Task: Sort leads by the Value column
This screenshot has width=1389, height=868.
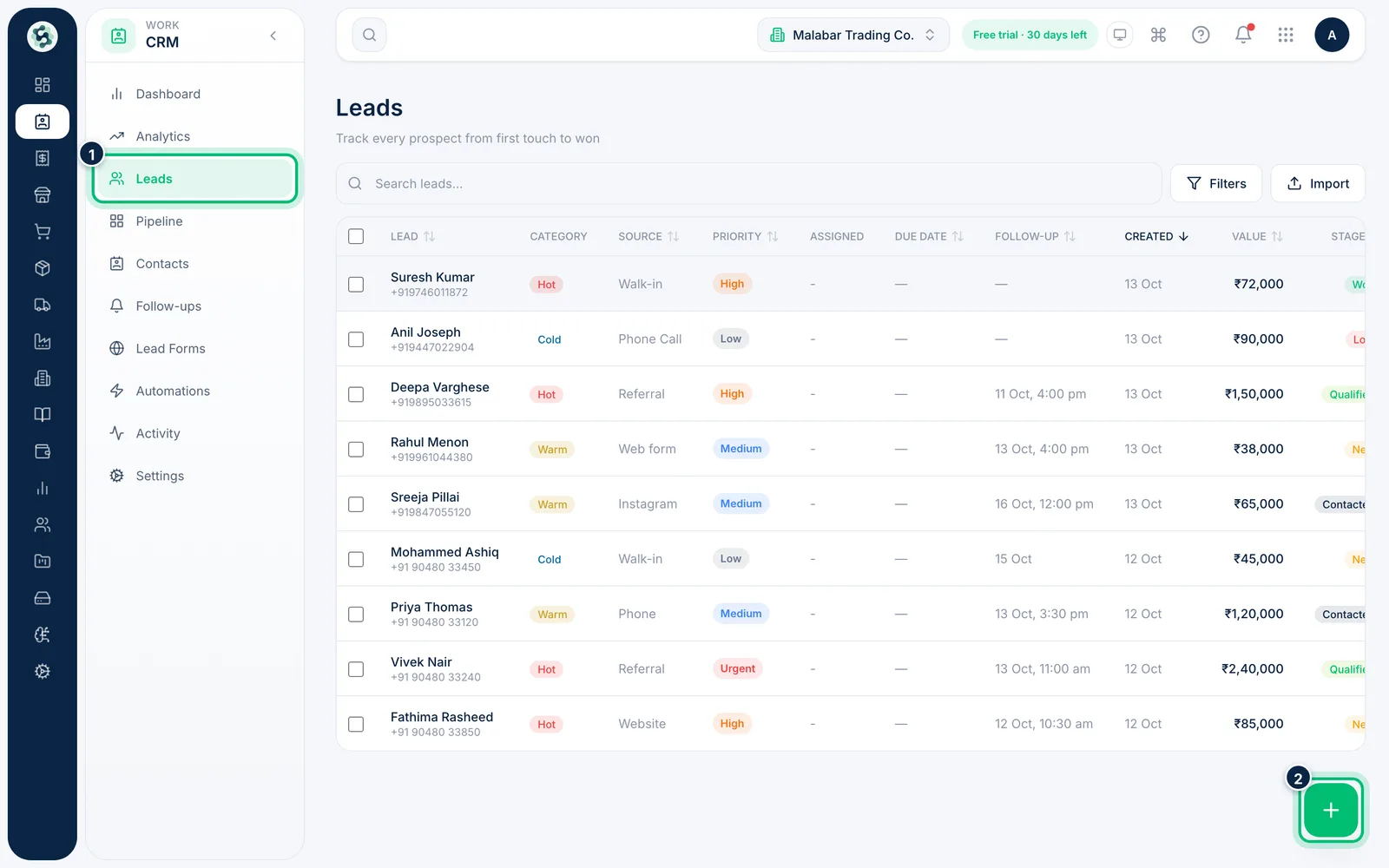Action: point(1257,236)
